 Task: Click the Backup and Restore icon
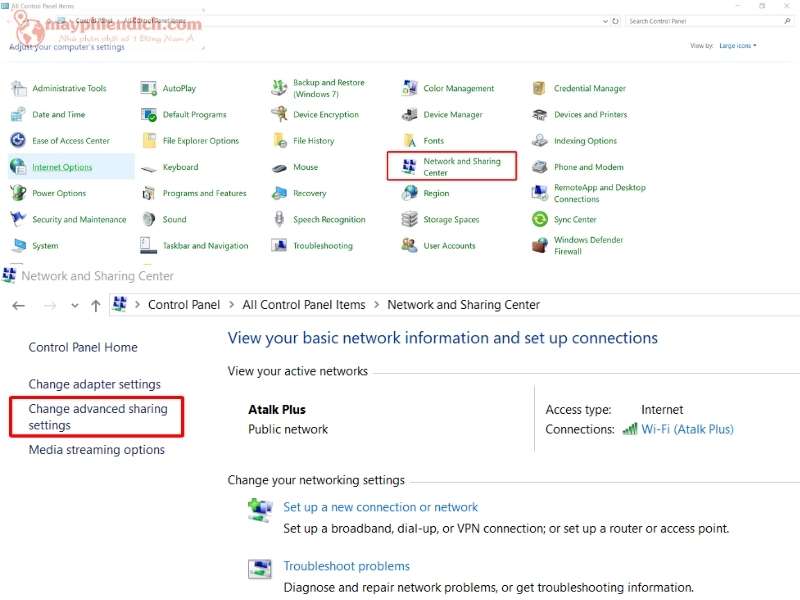(279, 89)
